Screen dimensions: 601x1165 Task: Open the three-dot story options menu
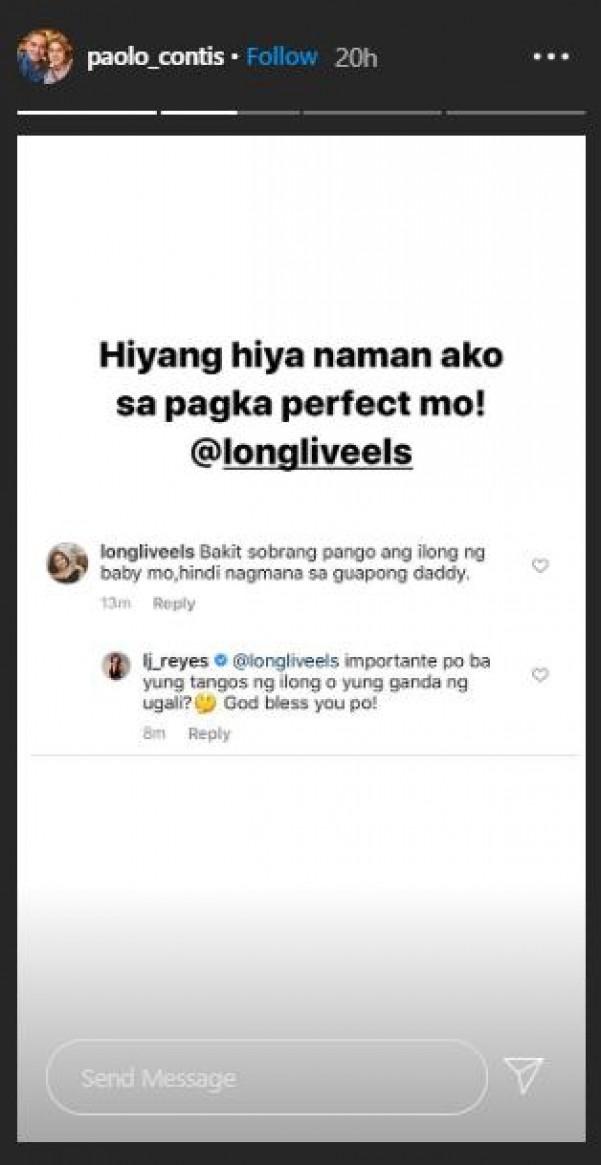pos(551,58)
